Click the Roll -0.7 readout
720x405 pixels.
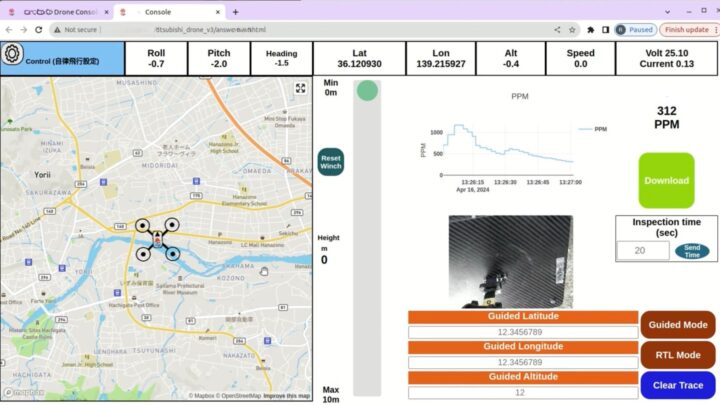[x=156, y=58]
